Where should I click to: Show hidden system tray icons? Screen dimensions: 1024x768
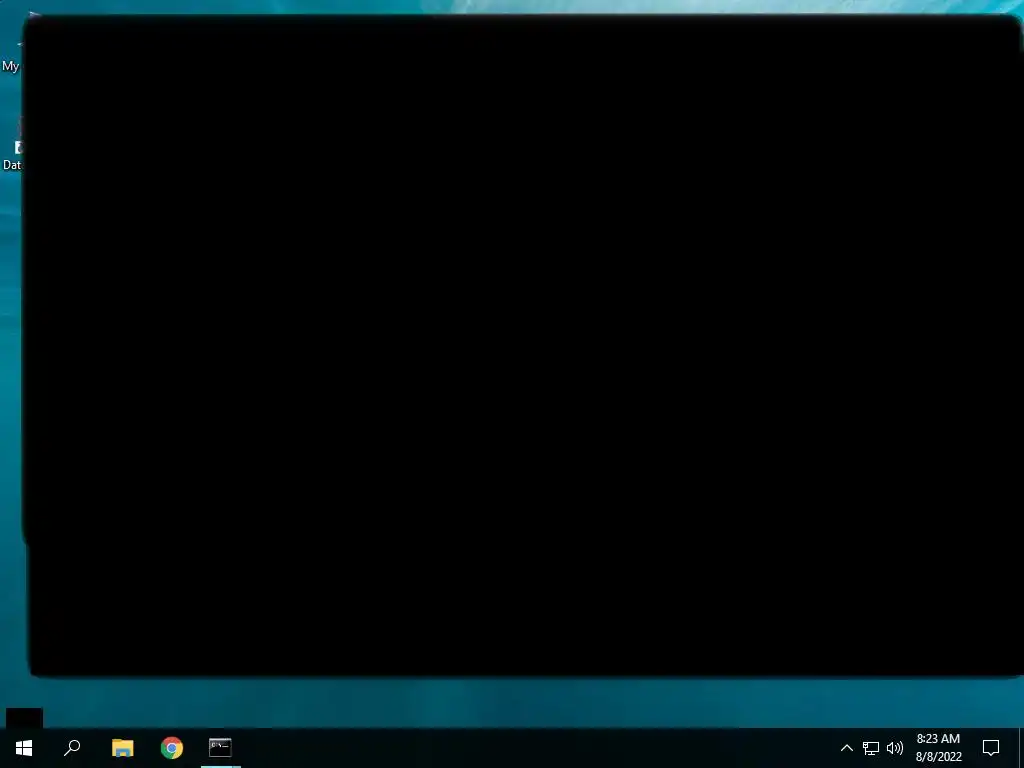point(846,748)
